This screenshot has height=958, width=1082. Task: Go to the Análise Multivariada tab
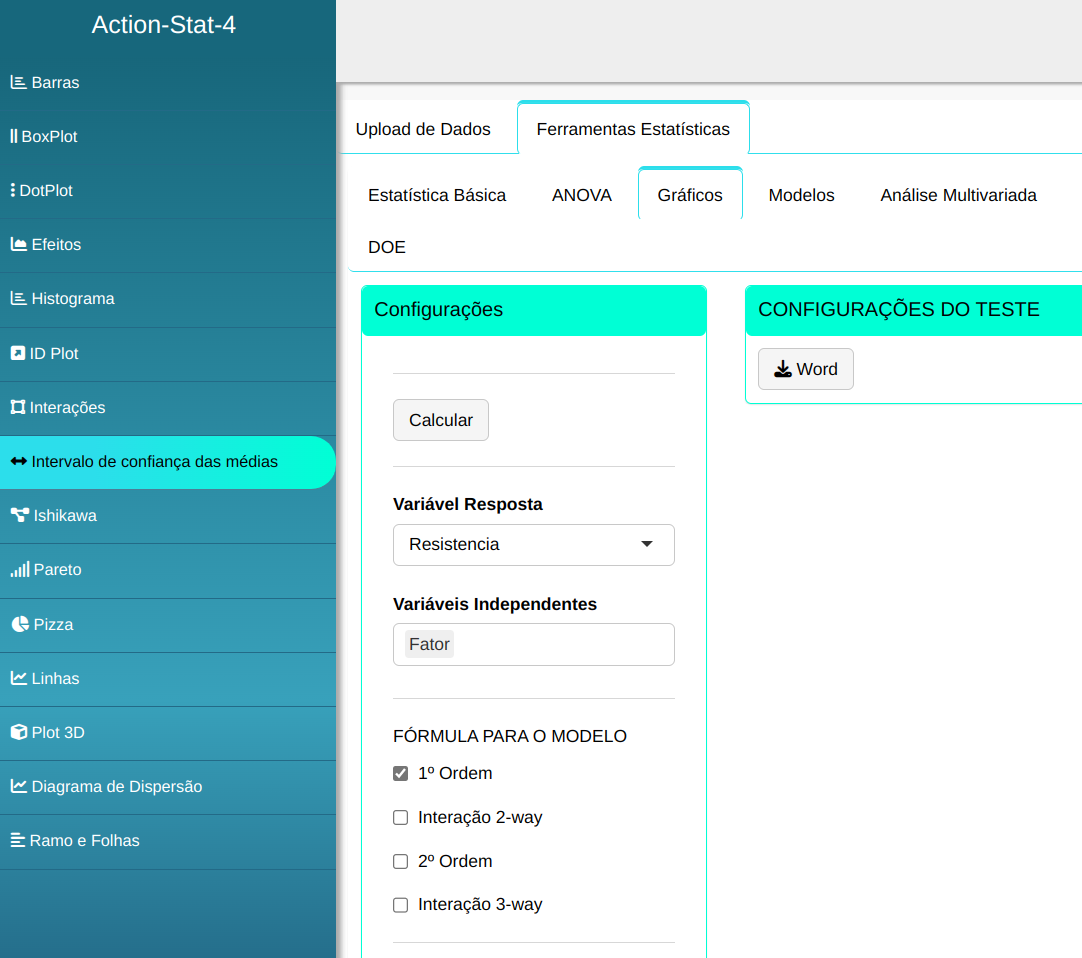point(957,196)
